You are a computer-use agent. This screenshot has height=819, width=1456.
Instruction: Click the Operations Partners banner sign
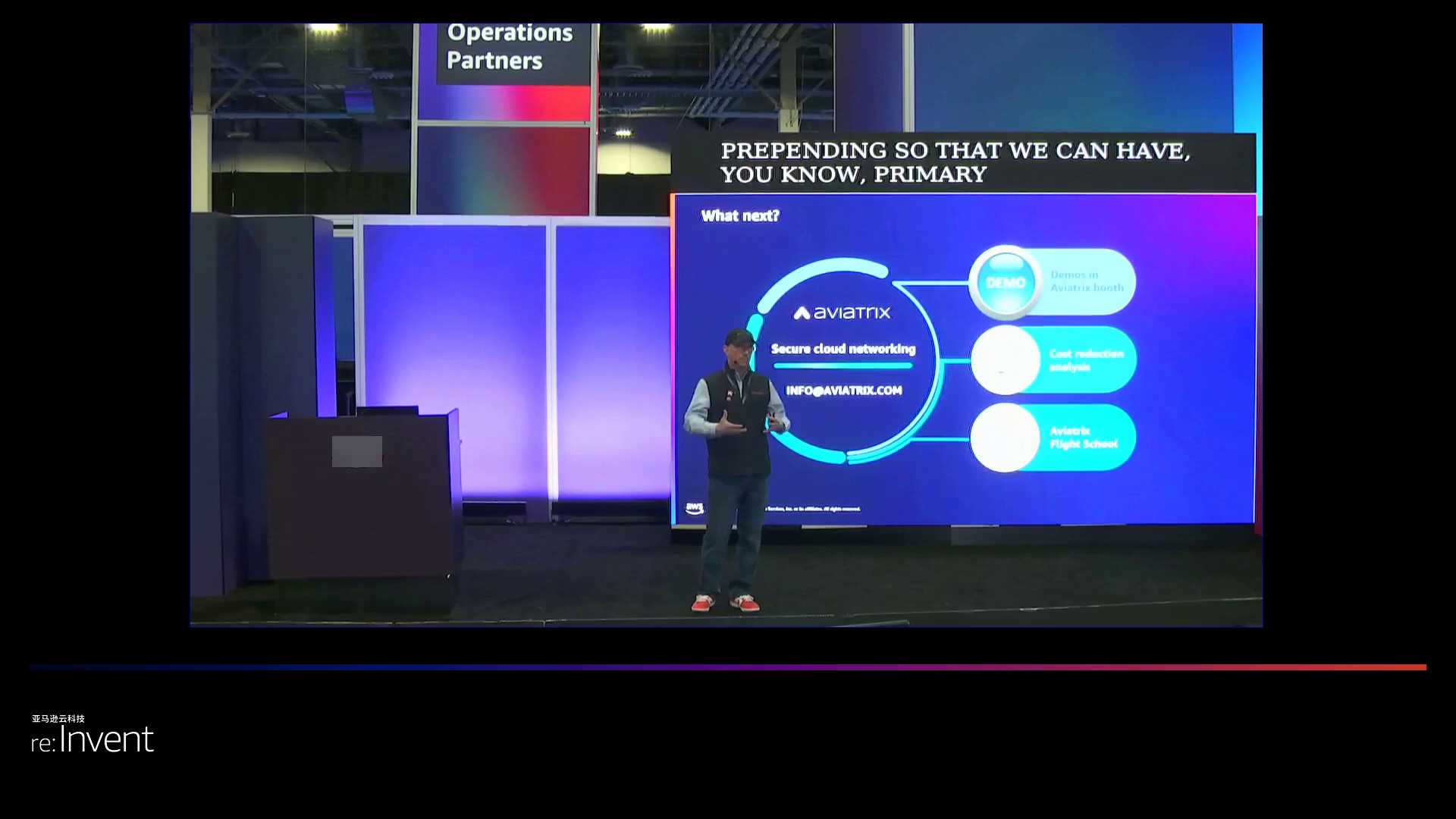click(x=510, y=47)
